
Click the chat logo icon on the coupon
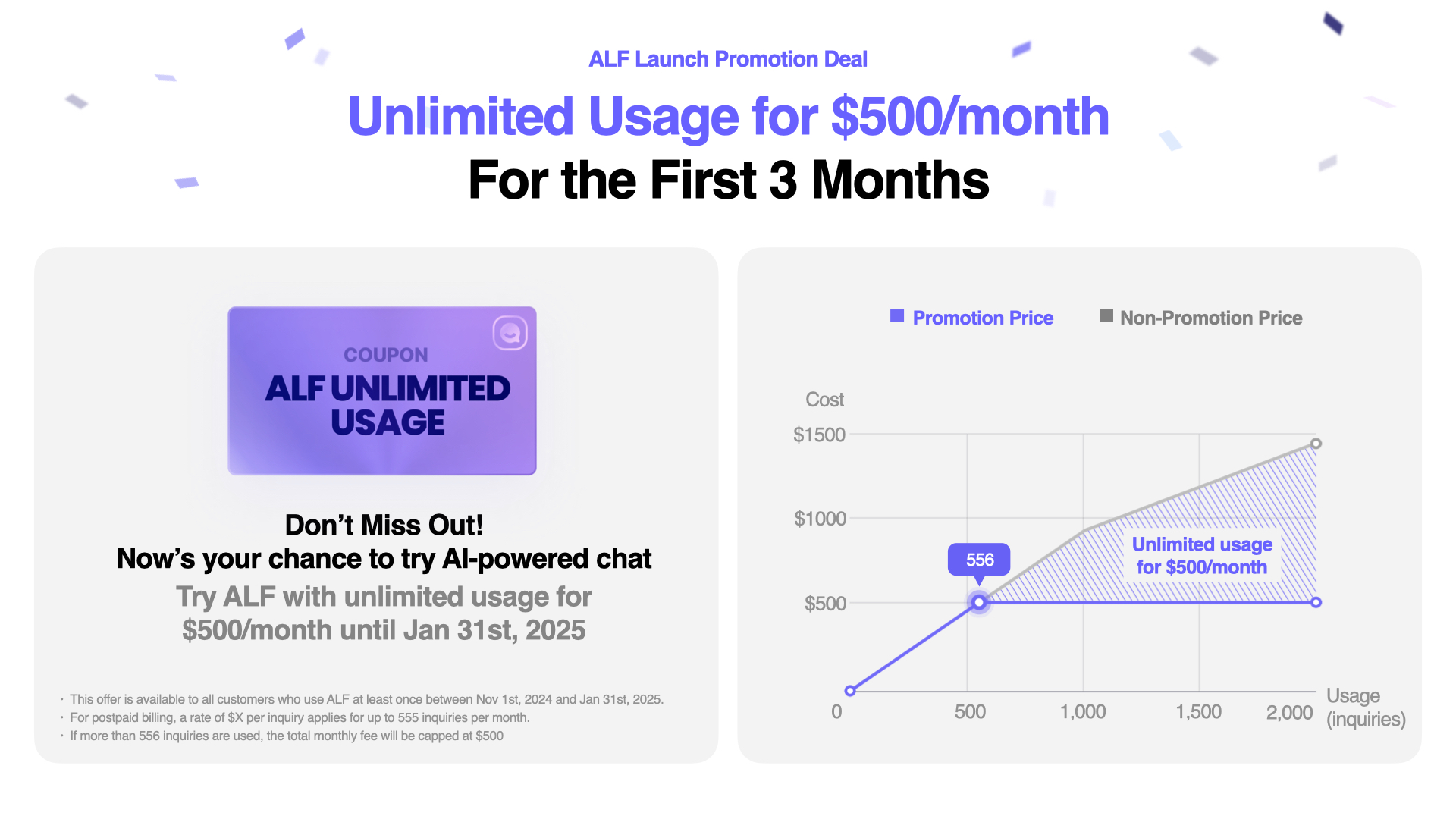tap(510, 333)
